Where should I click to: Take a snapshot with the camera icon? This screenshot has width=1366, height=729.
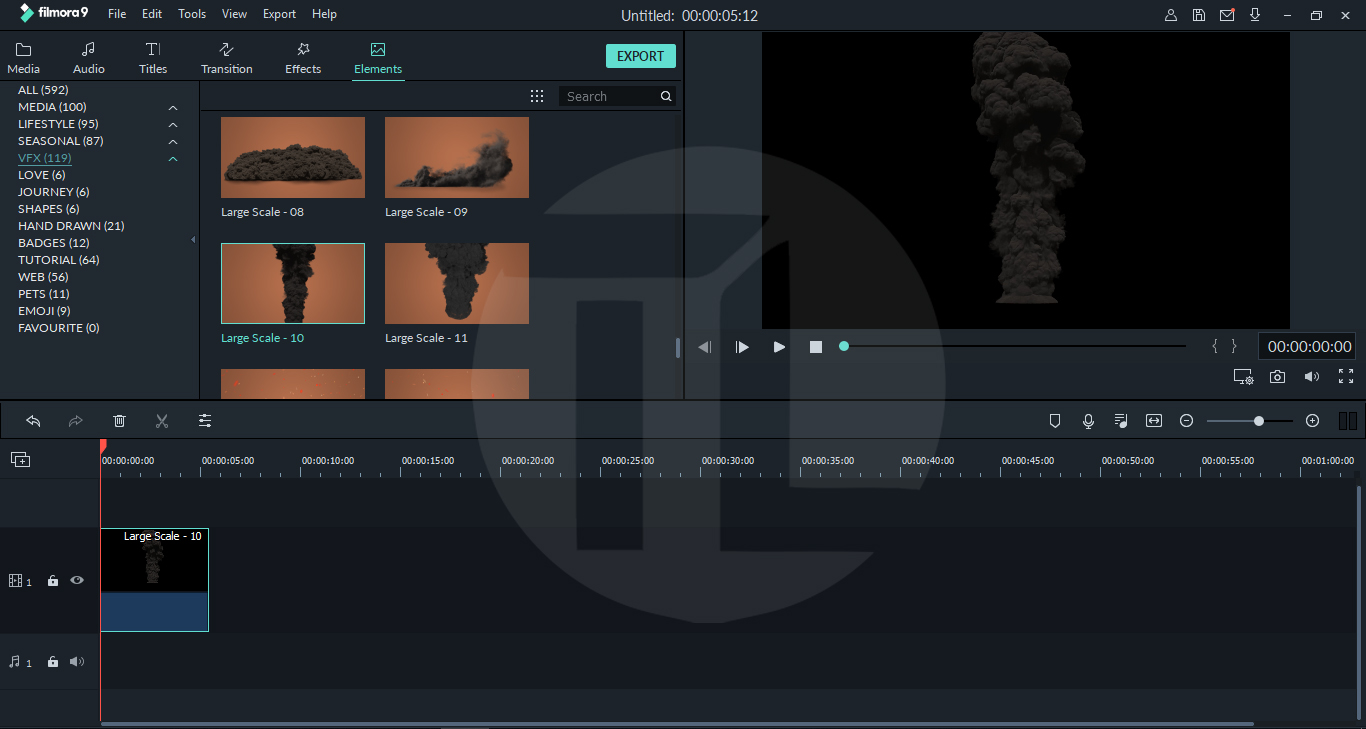click(1277, 377)
